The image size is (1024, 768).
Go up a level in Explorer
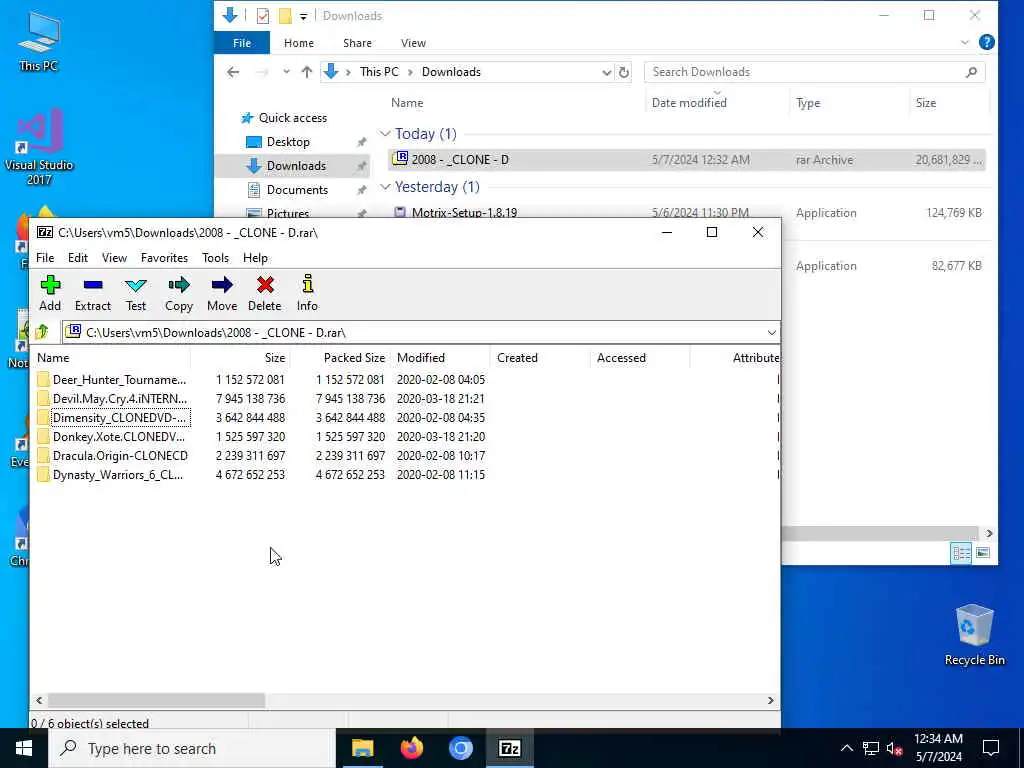pos(306,72)
